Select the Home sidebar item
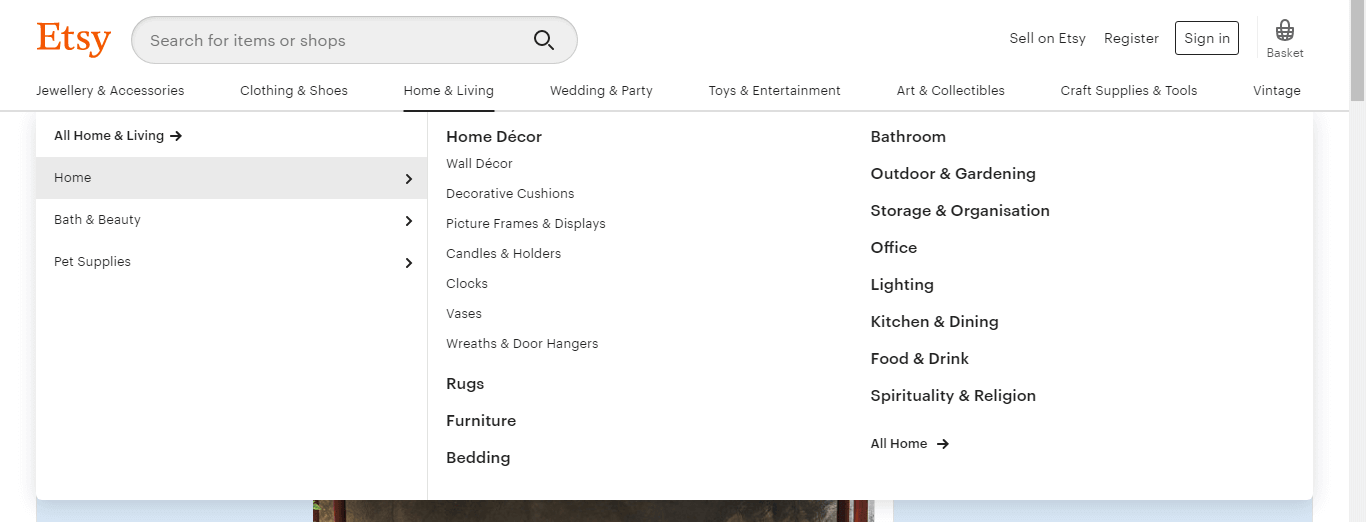The image size is (1366, 522). [x=232, y=178]
